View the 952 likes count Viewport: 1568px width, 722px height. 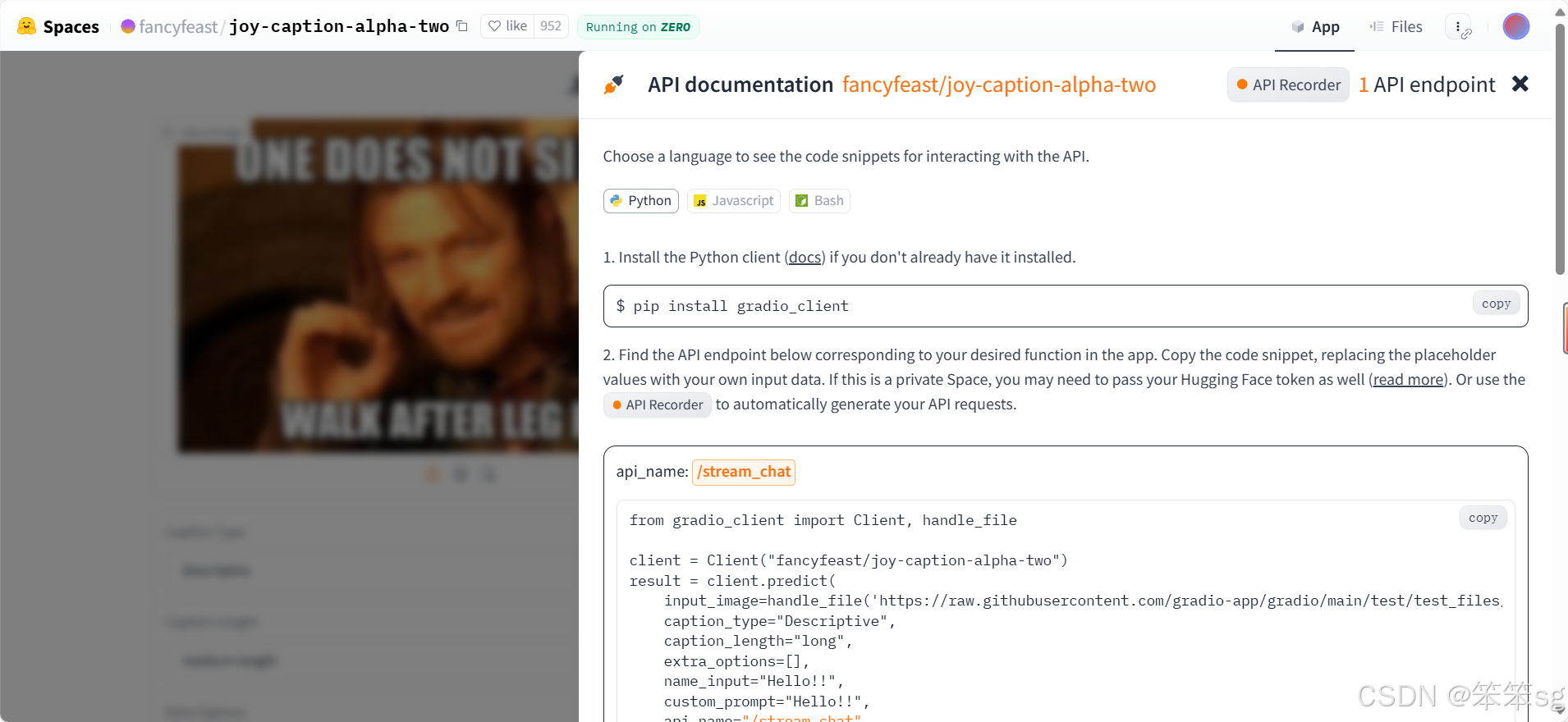(551, 26)
